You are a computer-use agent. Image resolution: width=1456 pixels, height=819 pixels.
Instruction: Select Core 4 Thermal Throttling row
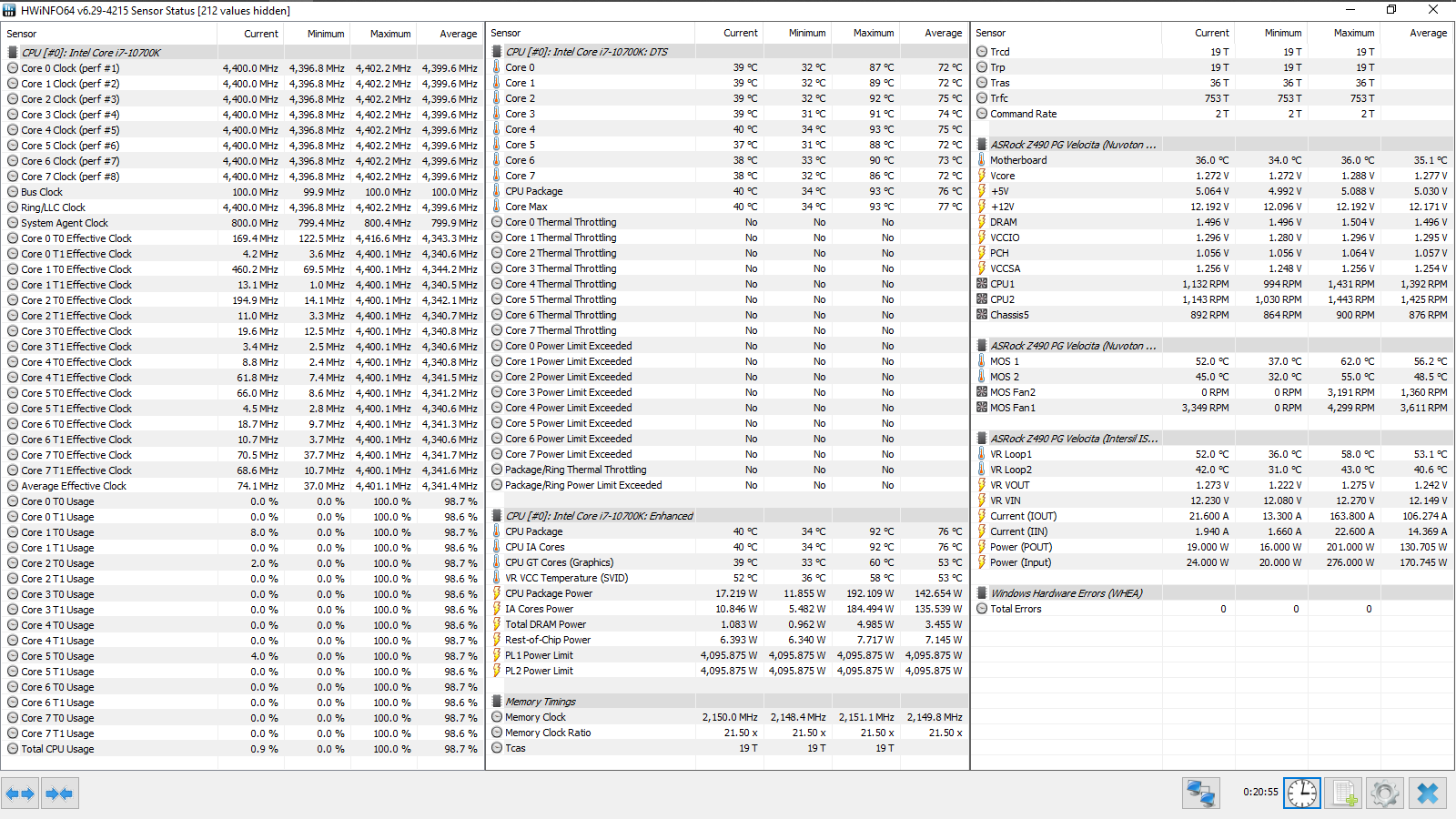[727, 284]
